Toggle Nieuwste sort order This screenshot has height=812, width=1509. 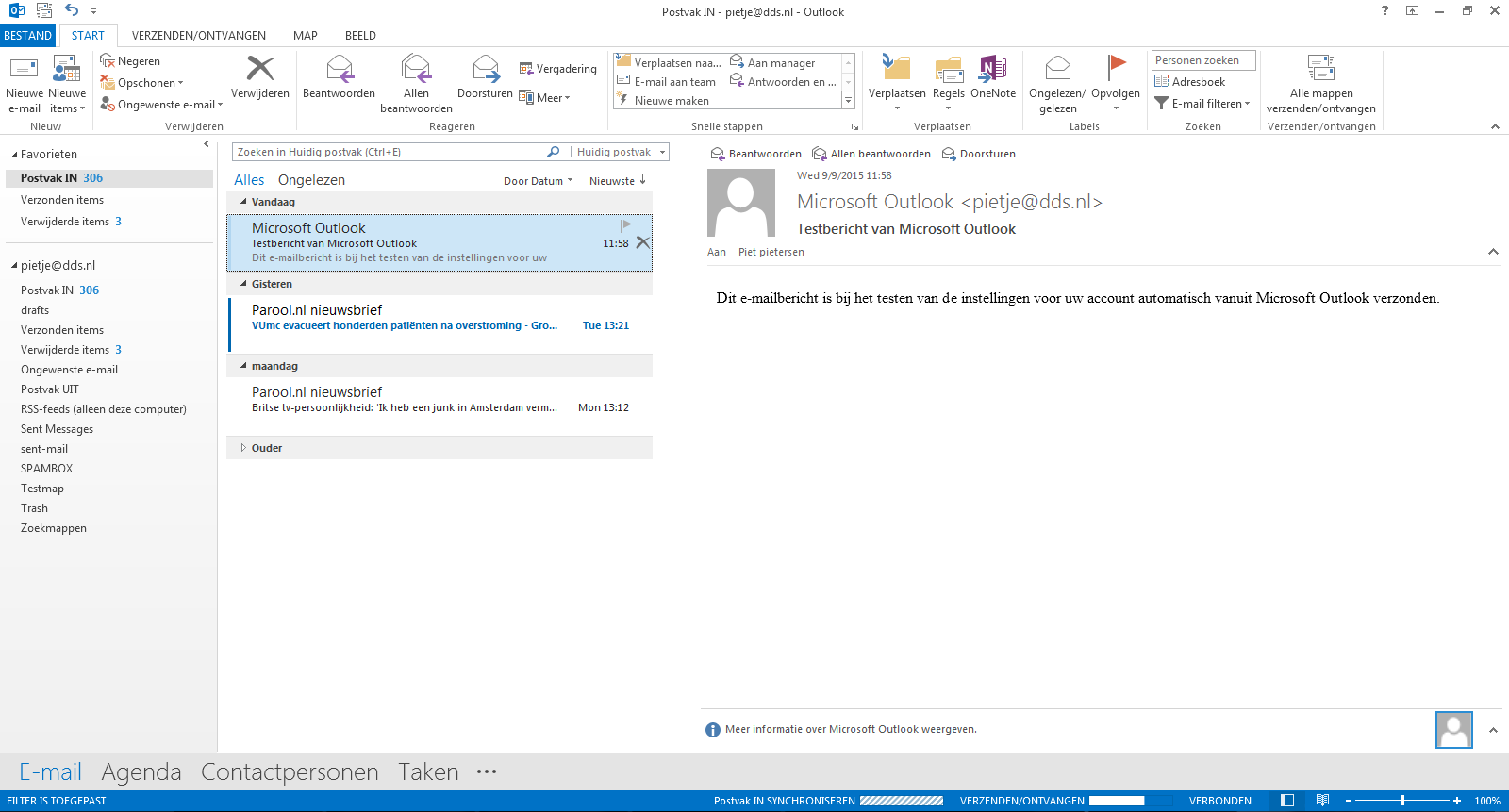click(618, 181)
